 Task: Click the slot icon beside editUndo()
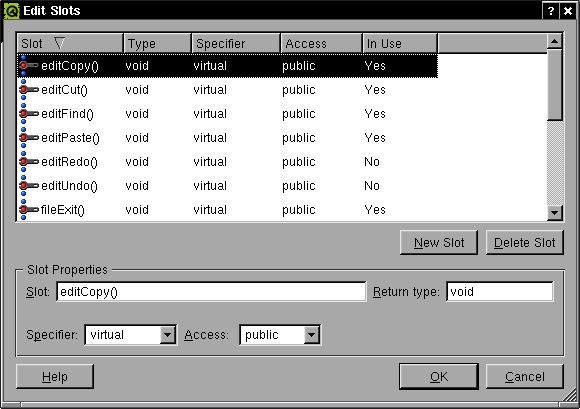tap(29, 186)
